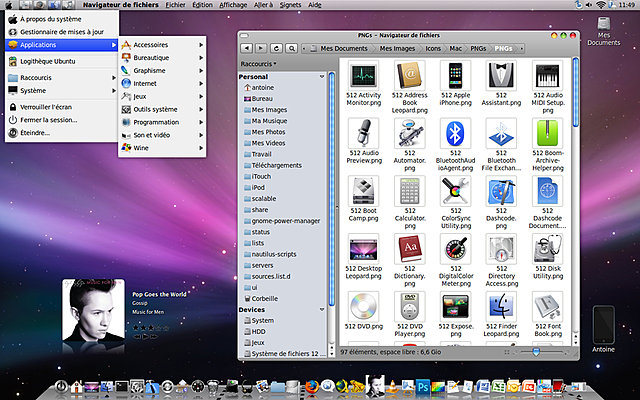Open Corbeille in sidebar

click(264, 298)
